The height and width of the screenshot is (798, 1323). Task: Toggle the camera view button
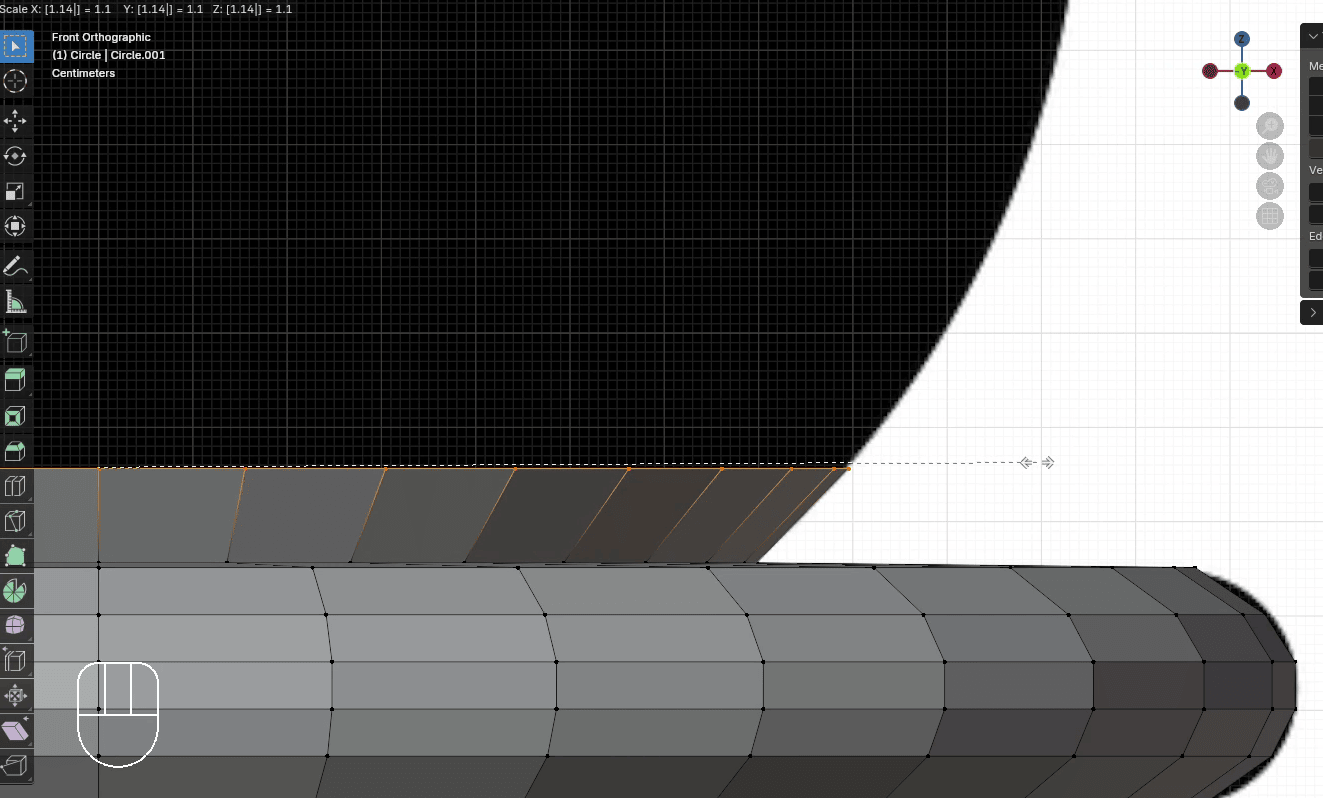pyautogui.click(x=1270, y=185)
